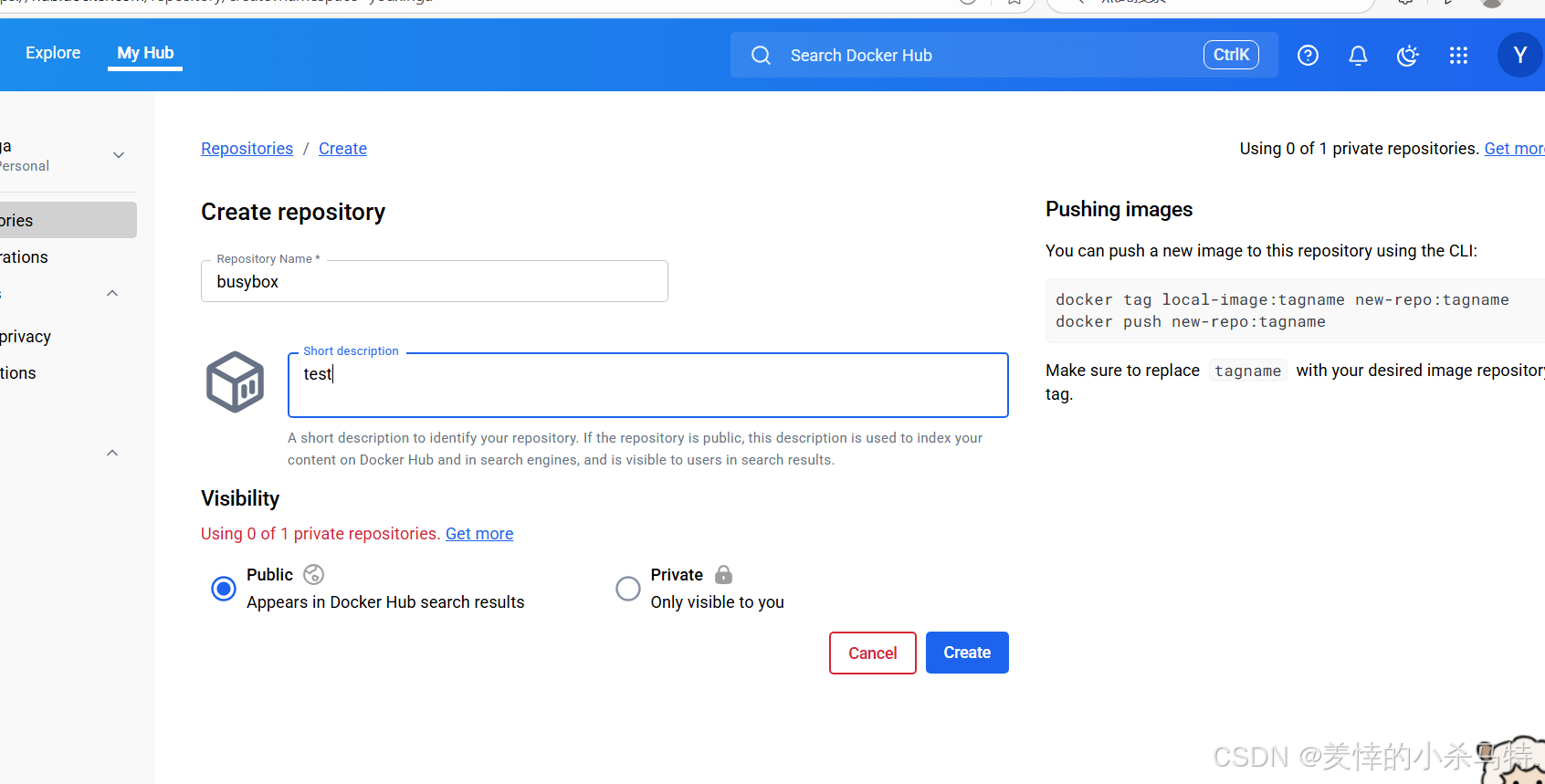The height and width of the screenshot is (784, 1545).
Task: Click the 'Only visible to you' text
Action: pos(717,602)
